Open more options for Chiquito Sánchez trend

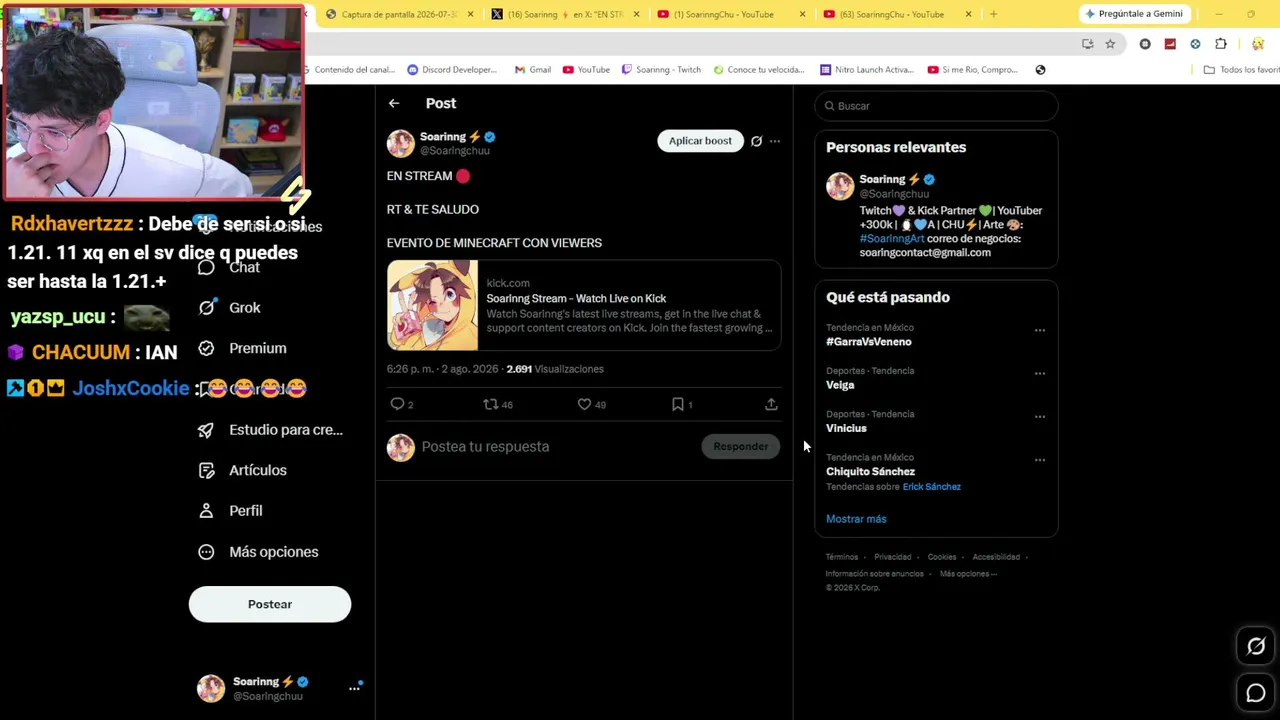coord(1040,460)
